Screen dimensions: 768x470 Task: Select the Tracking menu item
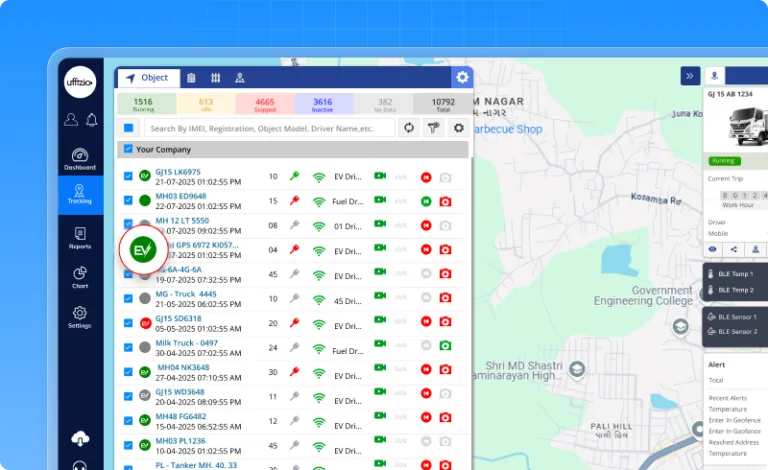coord(80,194)
